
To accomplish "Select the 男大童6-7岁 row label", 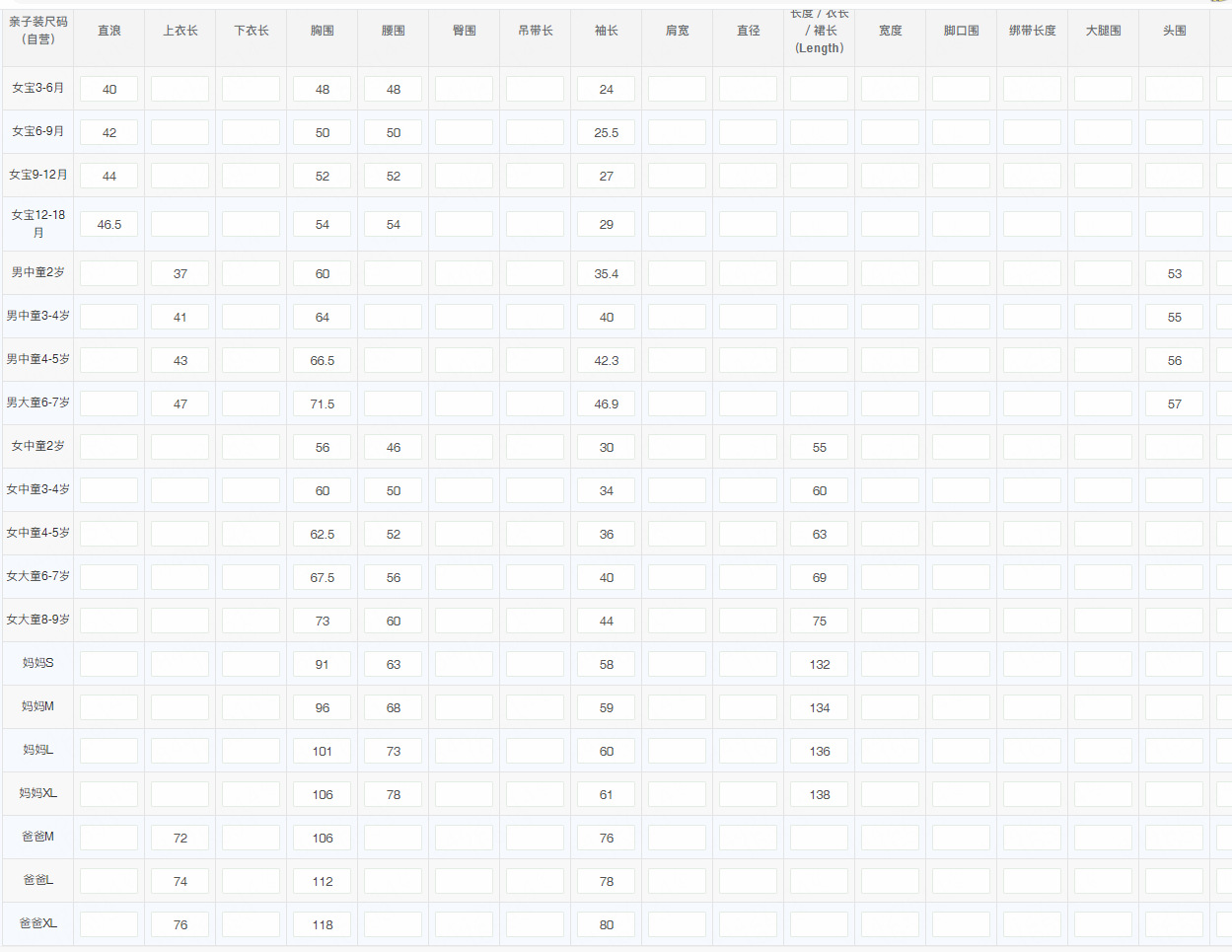I will point(38,403).
